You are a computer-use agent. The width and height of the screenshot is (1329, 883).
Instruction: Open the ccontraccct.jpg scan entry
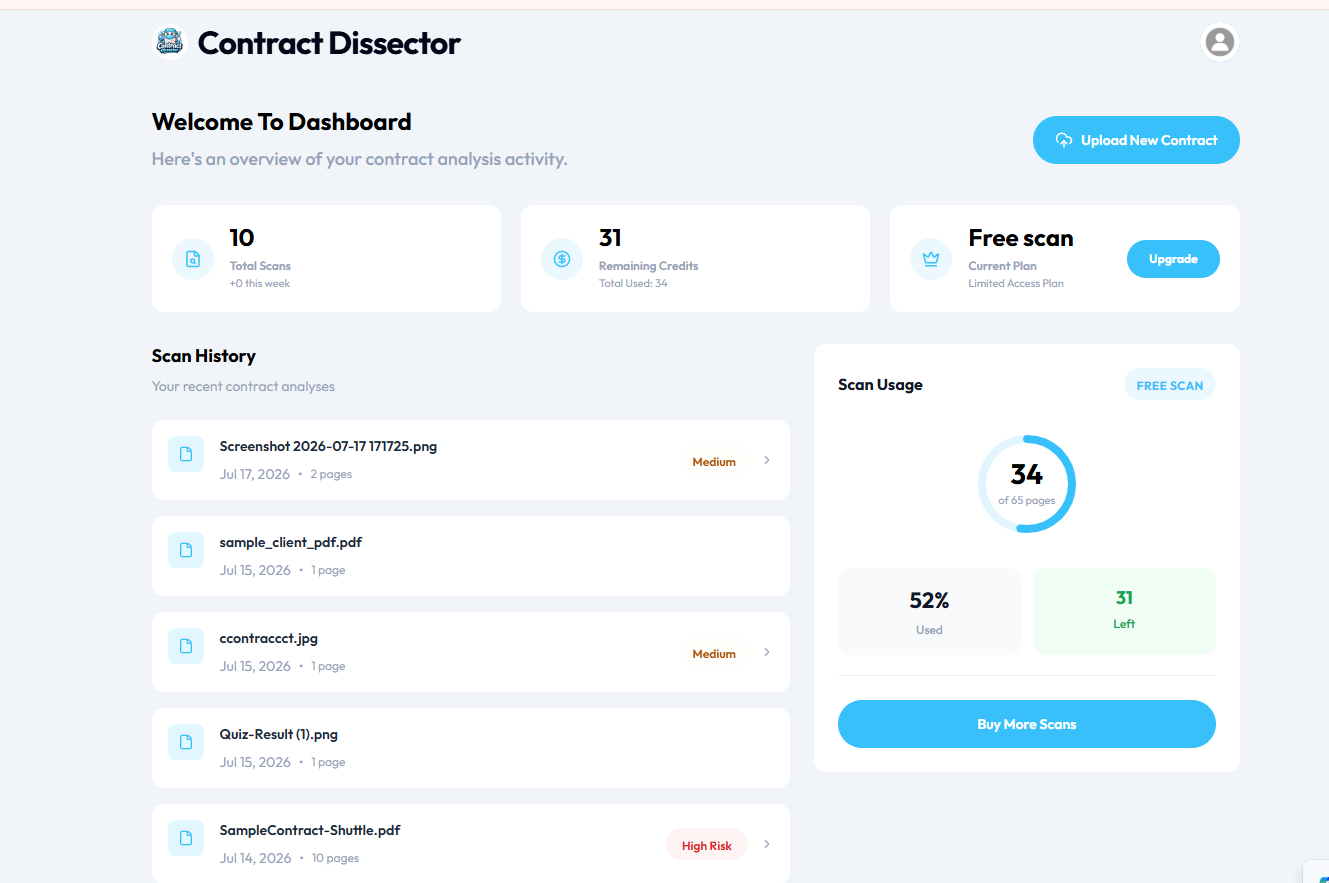click(471, 652)
